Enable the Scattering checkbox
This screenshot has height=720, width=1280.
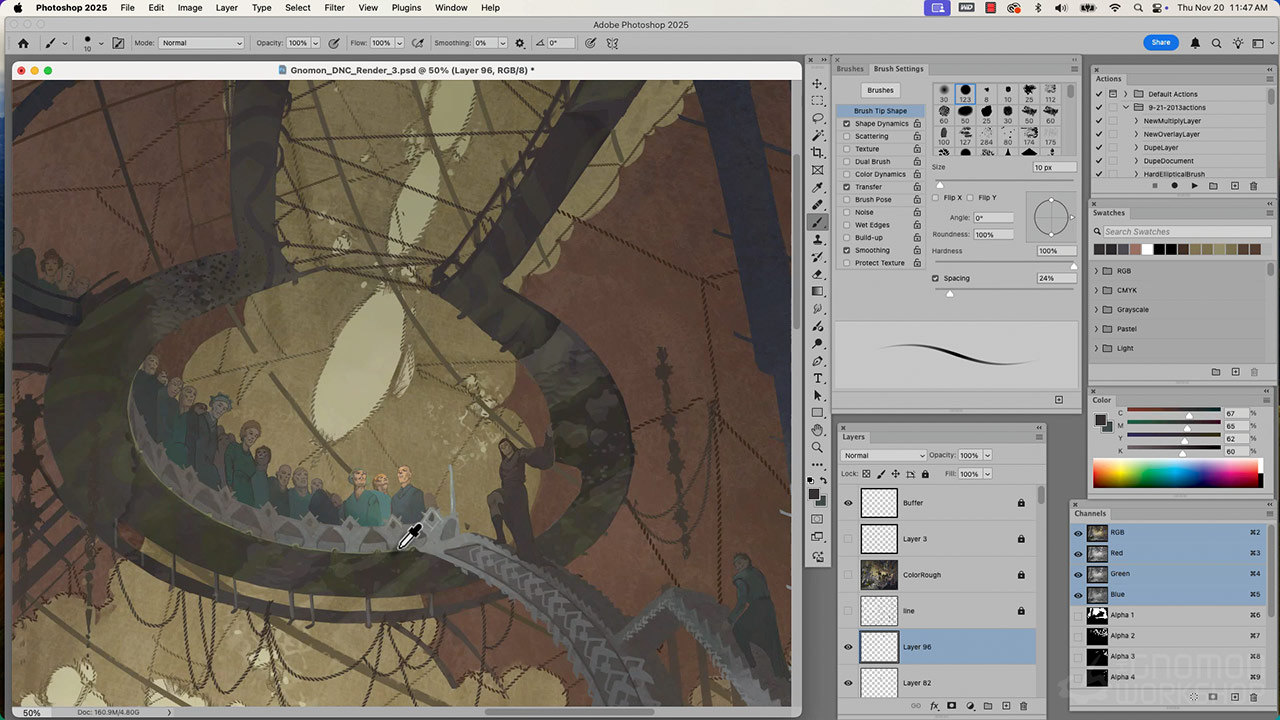847,136
